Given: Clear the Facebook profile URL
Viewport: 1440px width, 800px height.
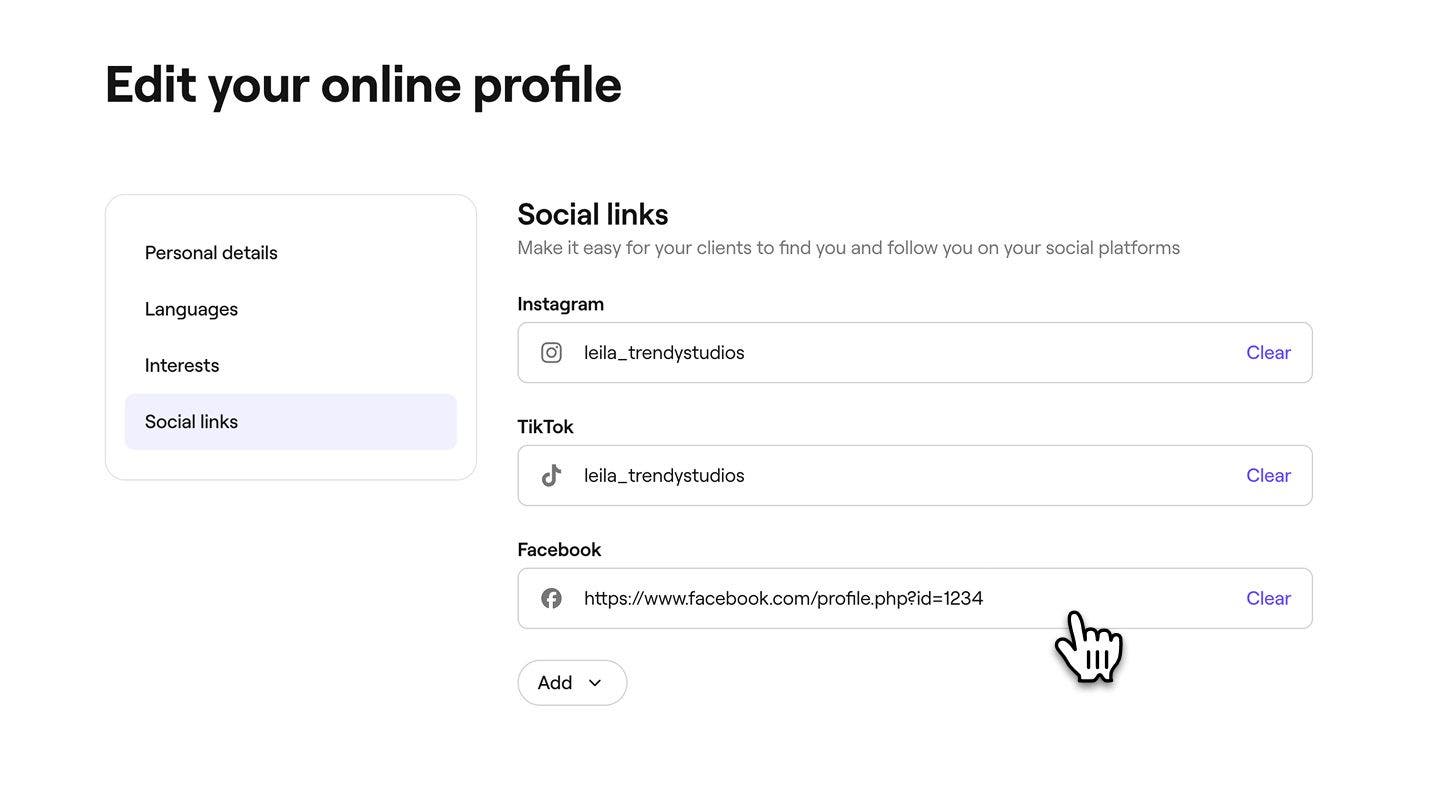Looking at the screenshot, I should tap(1268, 599).
